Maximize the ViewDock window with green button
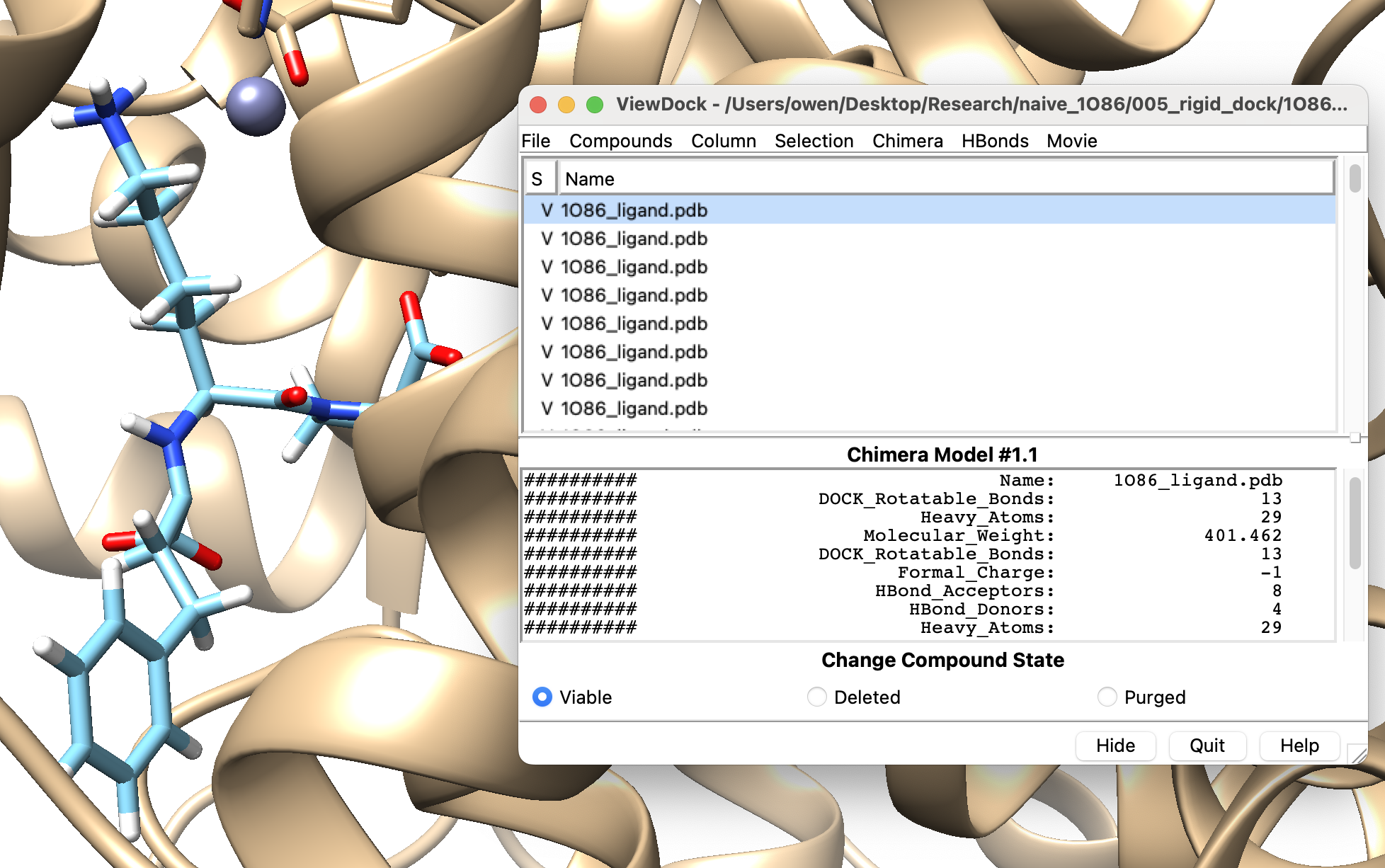This screenshot has width=1385, height=868. click(x=595, y=105)
